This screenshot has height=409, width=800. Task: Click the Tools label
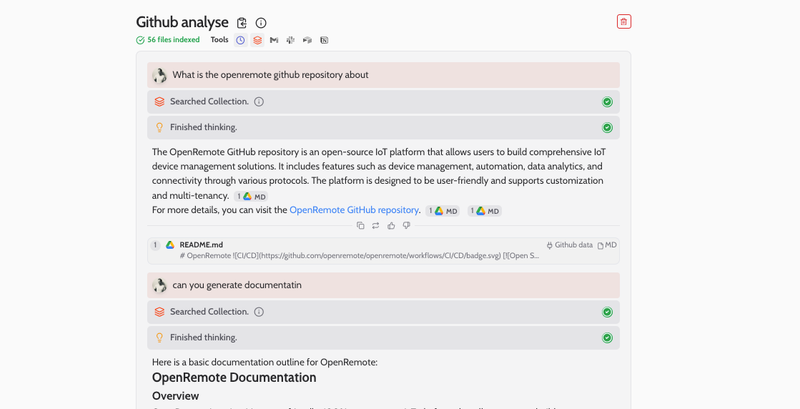[x=219, y=40]
